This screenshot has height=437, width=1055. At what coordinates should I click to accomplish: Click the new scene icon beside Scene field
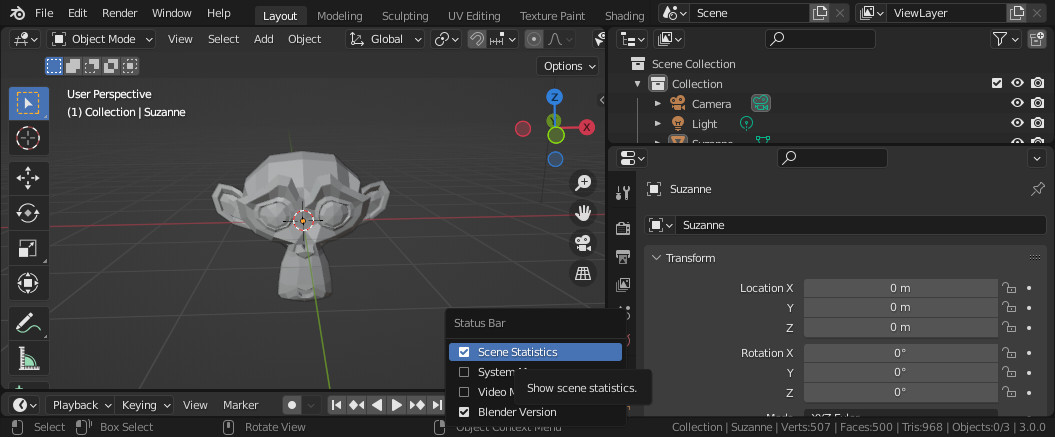(x=820, y=13)
